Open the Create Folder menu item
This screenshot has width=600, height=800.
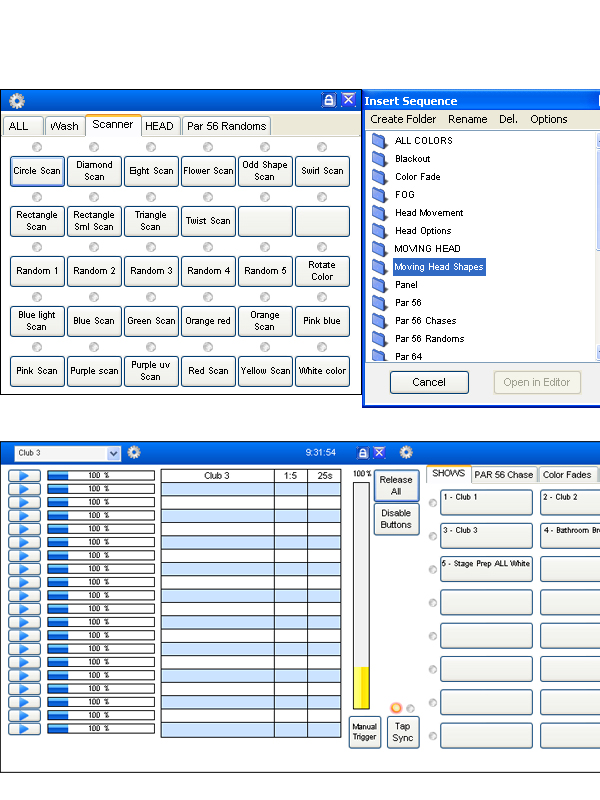point(403,119)
